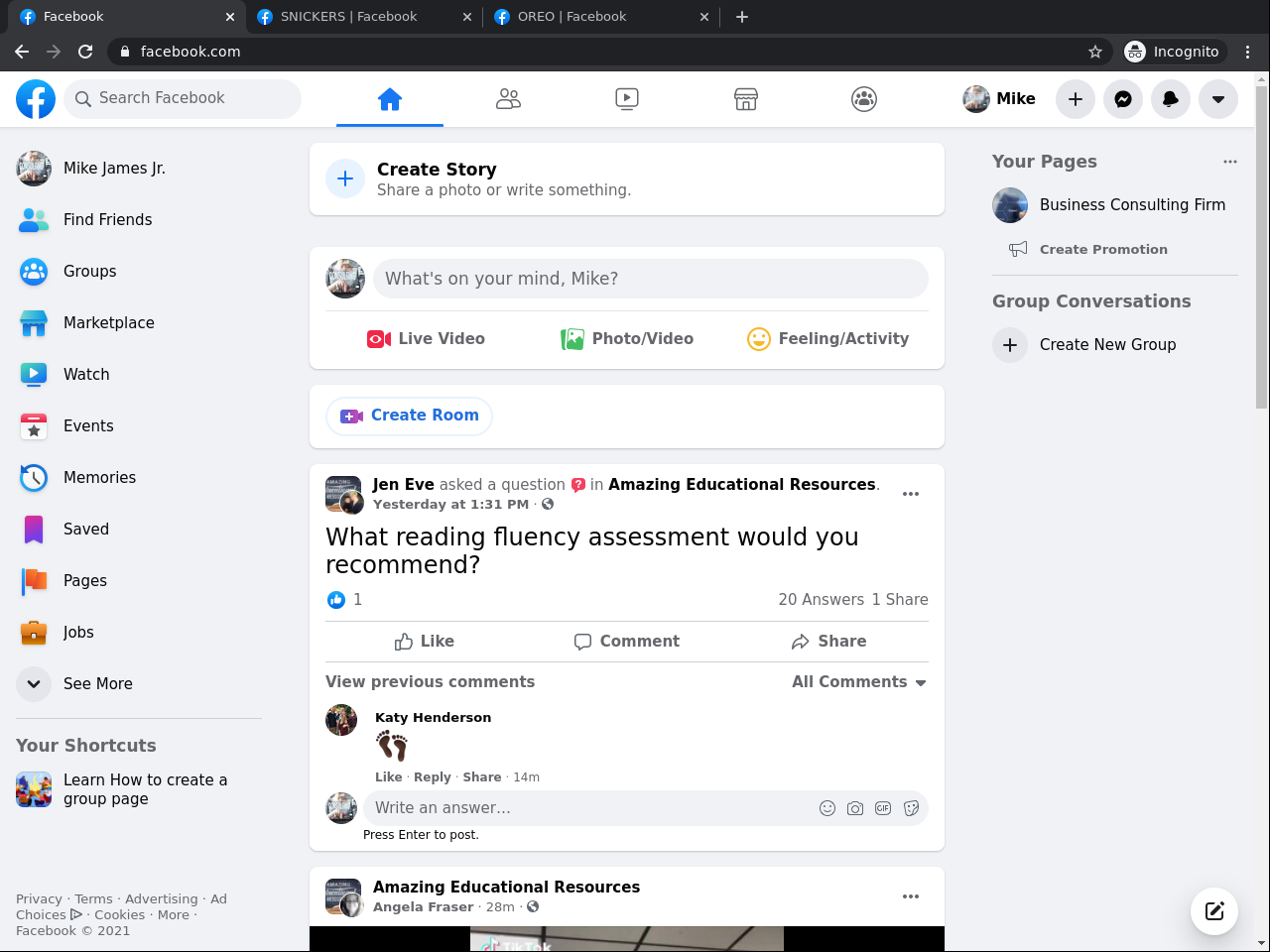1270x952 pixels.
Task: Click the Create Story plus icon
Action: coord(345,178)
